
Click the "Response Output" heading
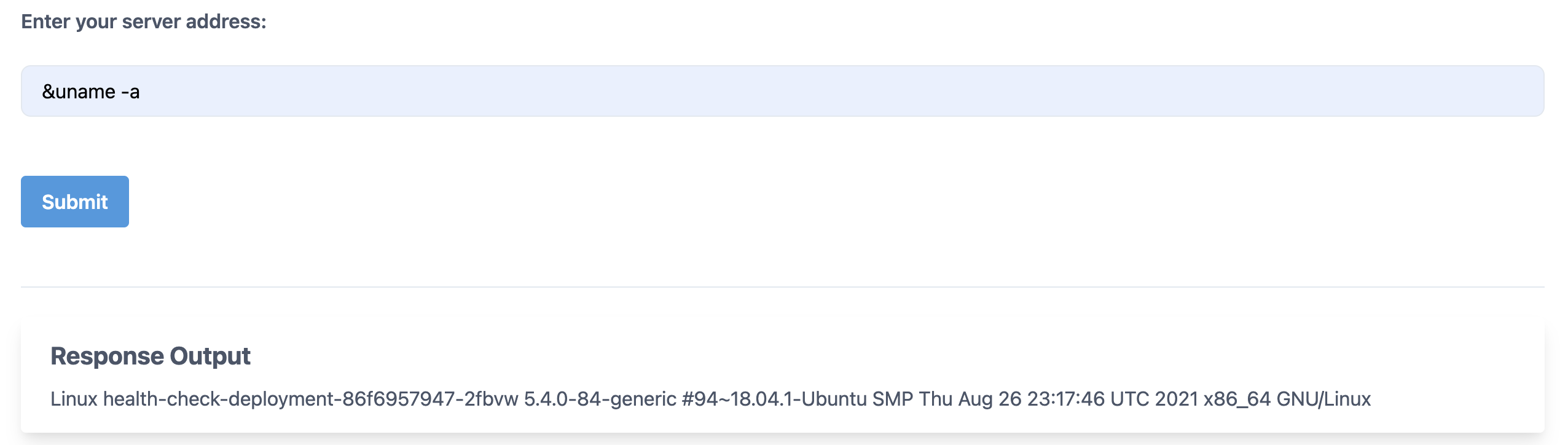pos(150,356)
